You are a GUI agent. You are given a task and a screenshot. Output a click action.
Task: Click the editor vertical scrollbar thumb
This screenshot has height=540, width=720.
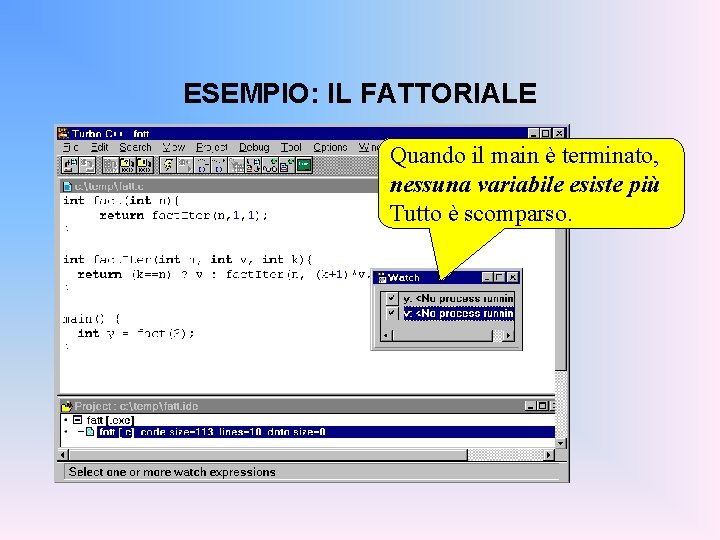point(561,299)
